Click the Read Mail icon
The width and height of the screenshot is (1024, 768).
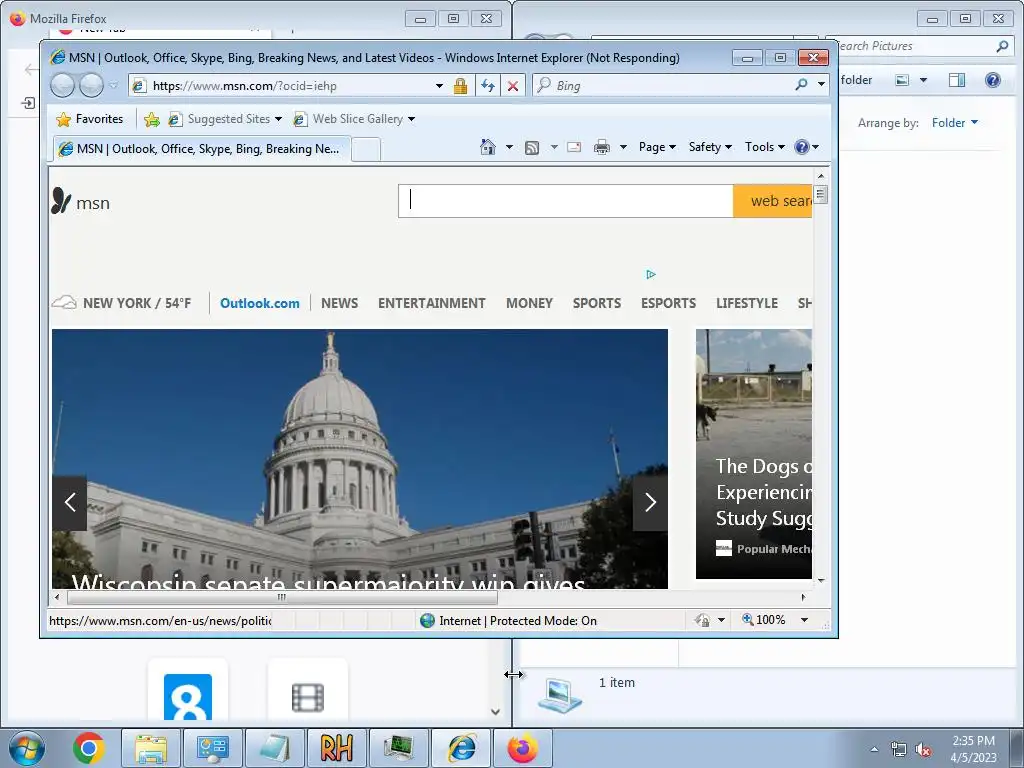coord(574,147)
